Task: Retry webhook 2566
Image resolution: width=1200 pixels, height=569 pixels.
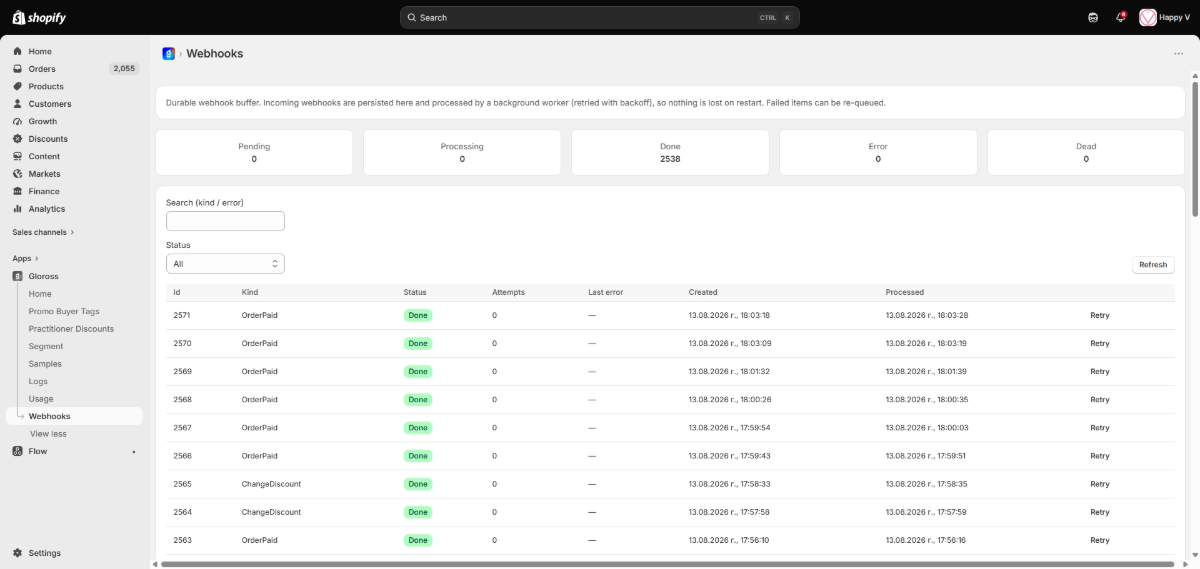Action: [1100, 456]
